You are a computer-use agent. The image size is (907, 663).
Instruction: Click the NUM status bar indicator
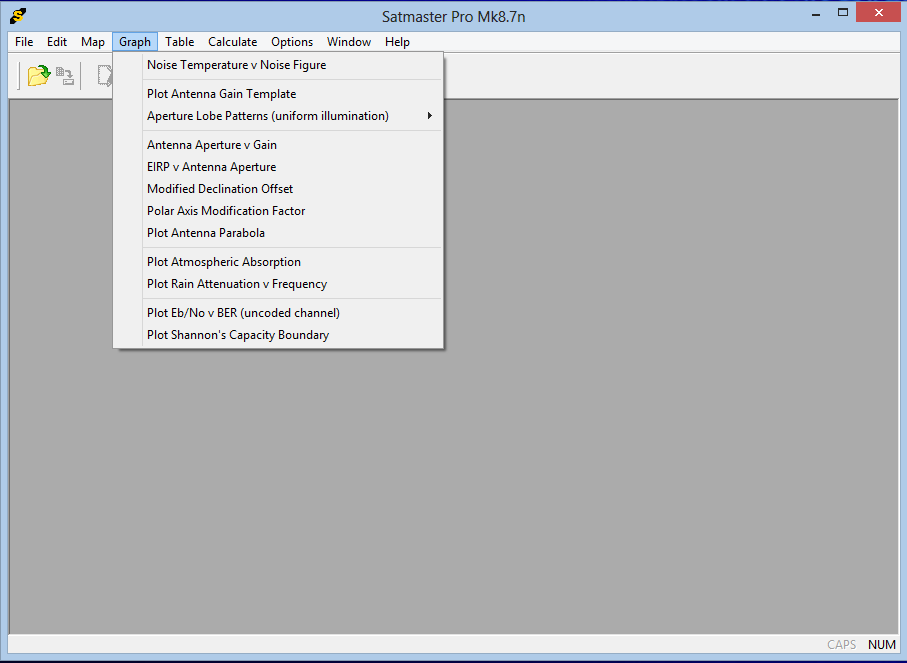[x=882, y=644]
